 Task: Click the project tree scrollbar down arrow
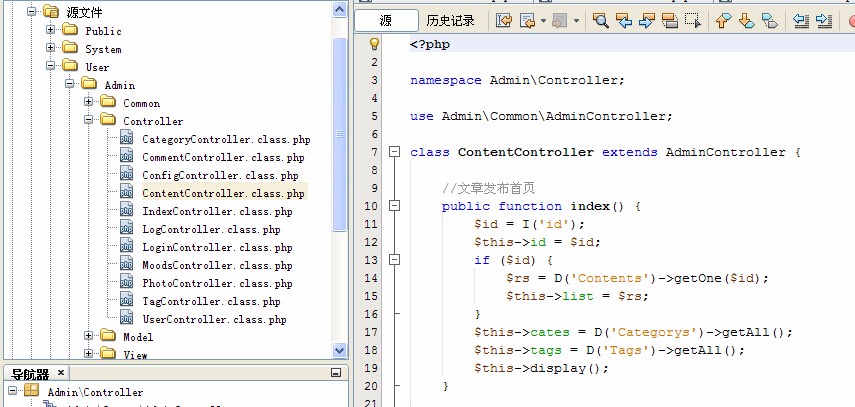tap(340, 350)
